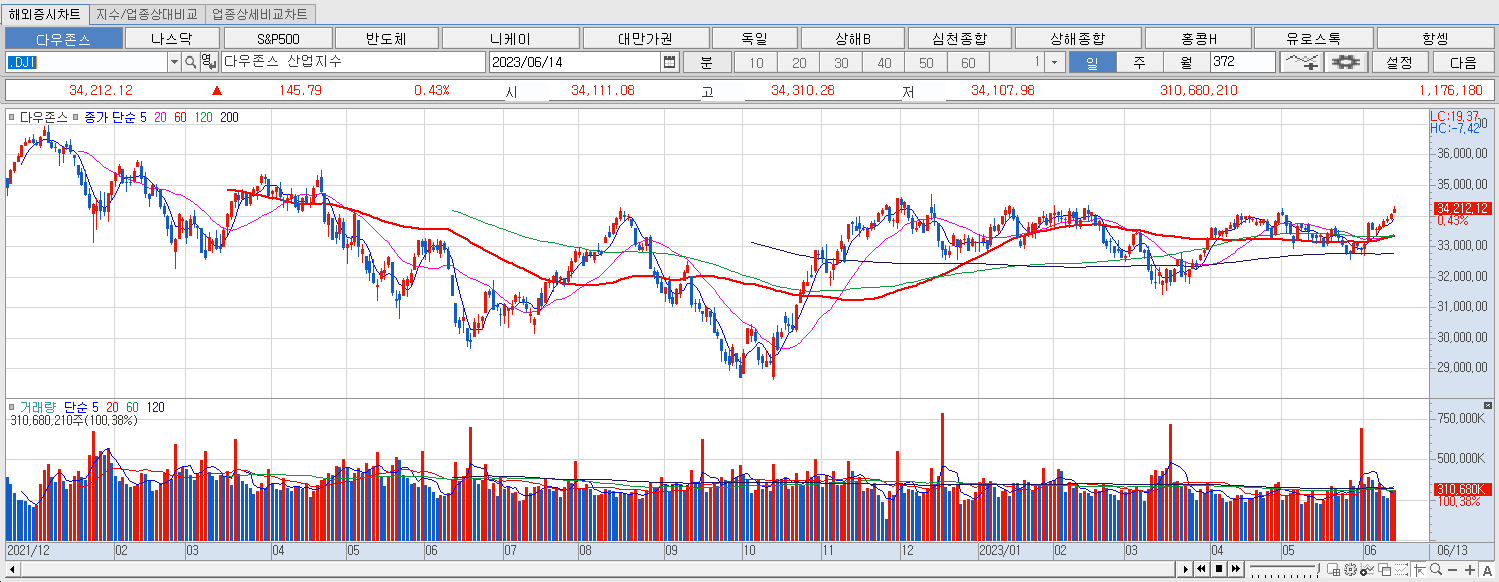Open the symbol search magnifier icon
1499x582 pixels.
[191, 62]
